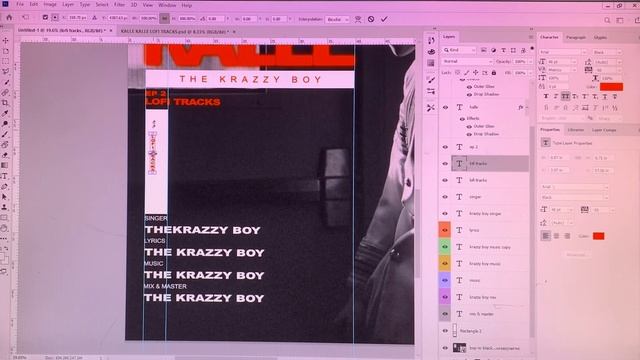Click the foreground/background color swatch in toolbox

click(x=4, y=258)
